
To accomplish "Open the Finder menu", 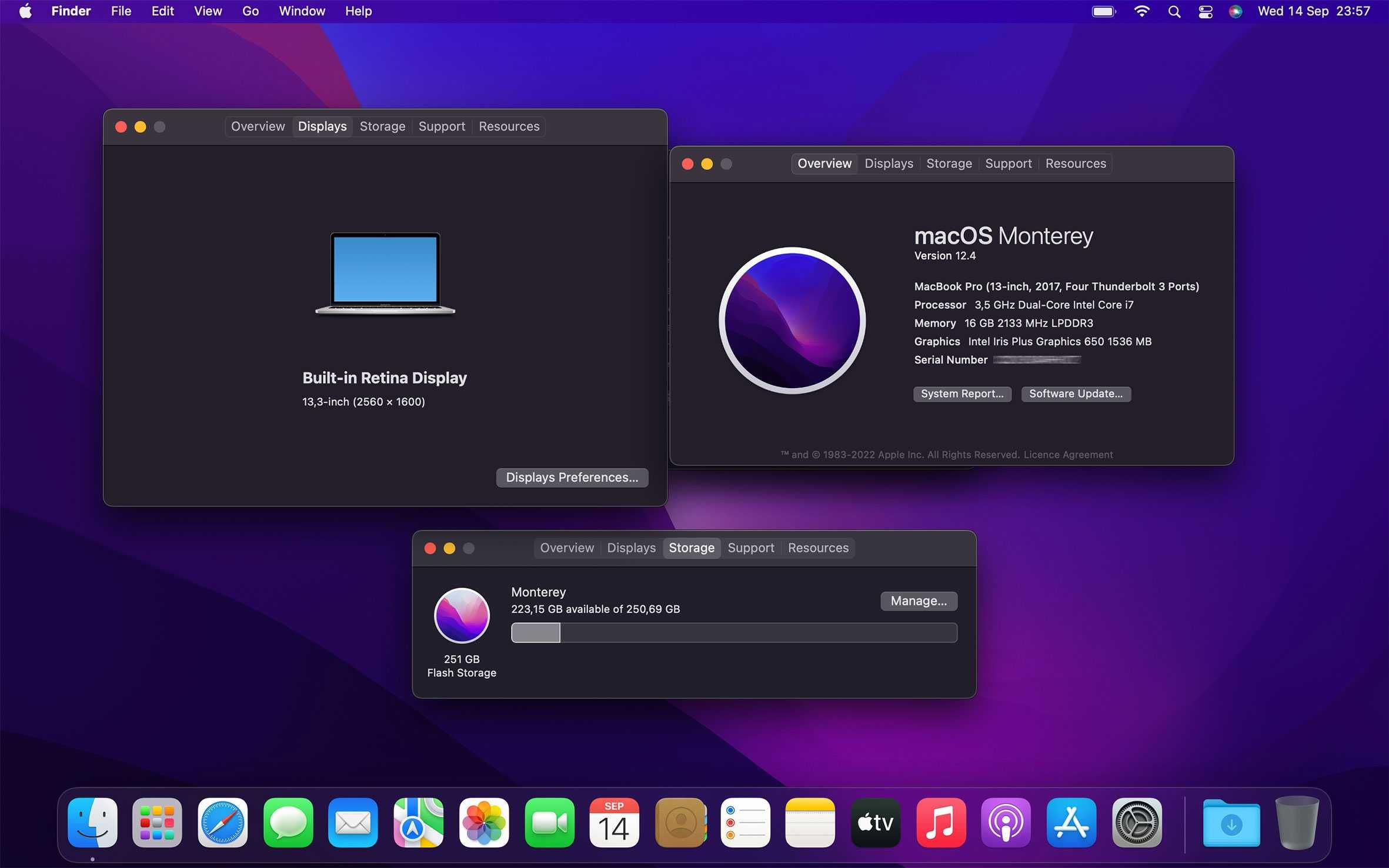I will [x=71, y=11].
